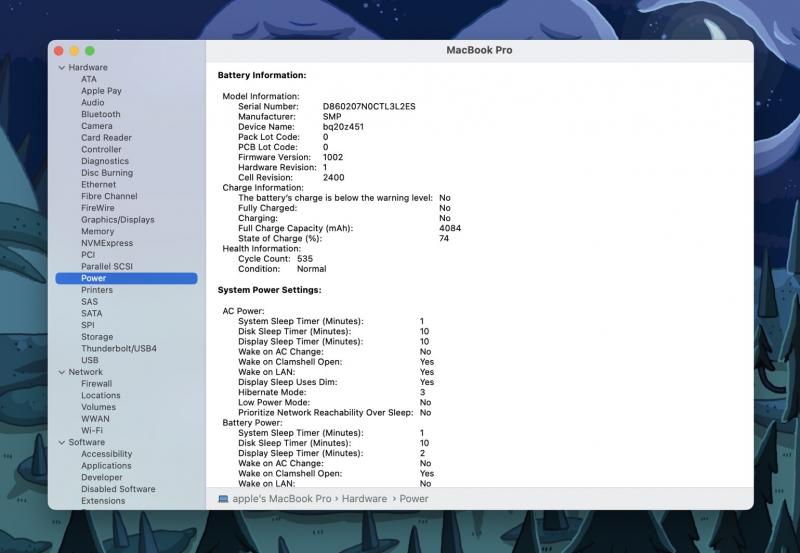Collapse the Hardware section chevron
The height and width of the screenshot is (553, 800).
tap(62, 67)
